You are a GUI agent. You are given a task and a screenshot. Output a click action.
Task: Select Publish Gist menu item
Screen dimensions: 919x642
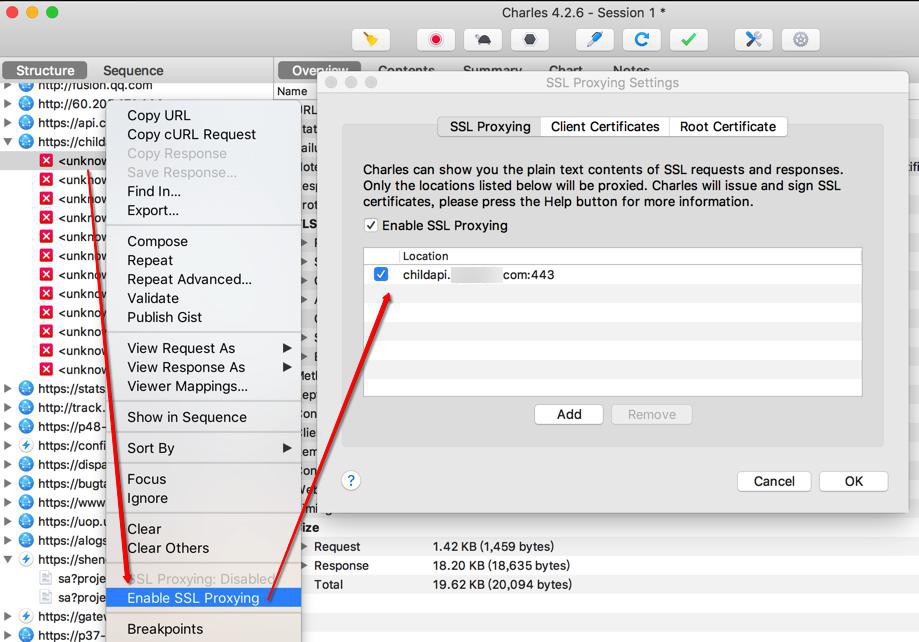pyautogui.click(x=204, y=317)
